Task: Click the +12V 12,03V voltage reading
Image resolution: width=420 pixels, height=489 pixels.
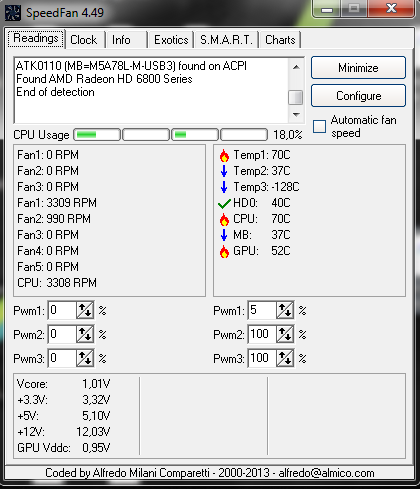Action: click(63, 432)
